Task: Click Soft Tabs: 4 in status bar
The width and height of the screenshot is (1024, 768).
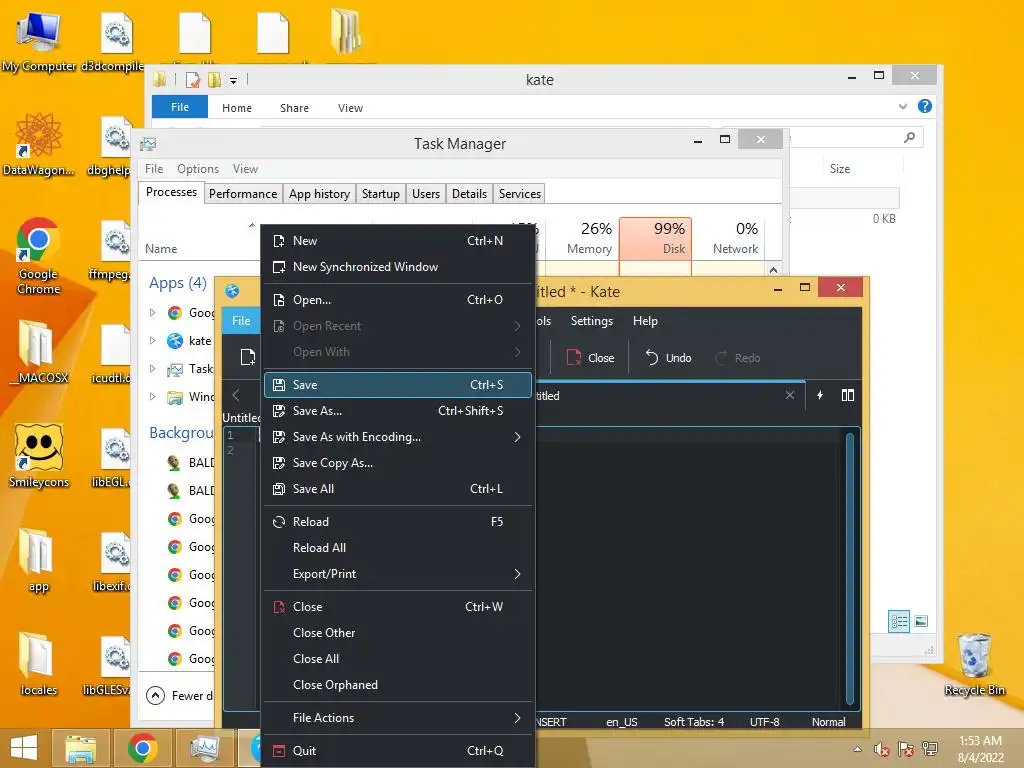Action: pos(694,722)
